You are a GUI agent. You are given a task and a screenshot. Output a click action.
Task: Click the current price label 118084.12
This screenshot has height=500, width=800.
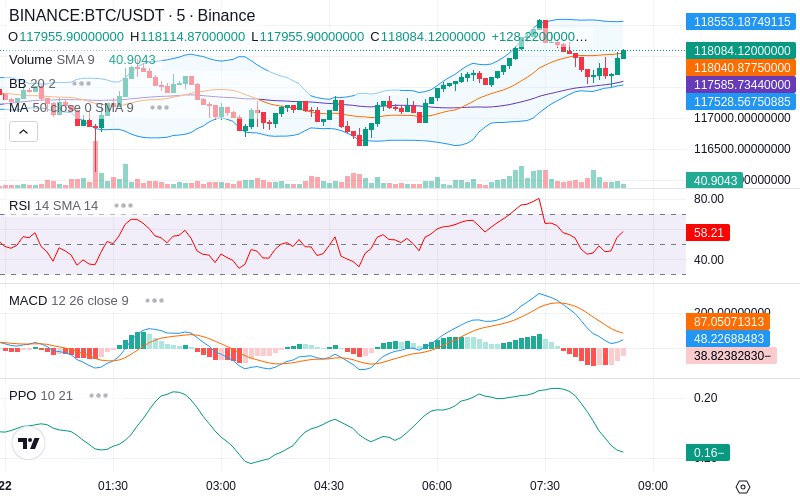tap(741, 51)
